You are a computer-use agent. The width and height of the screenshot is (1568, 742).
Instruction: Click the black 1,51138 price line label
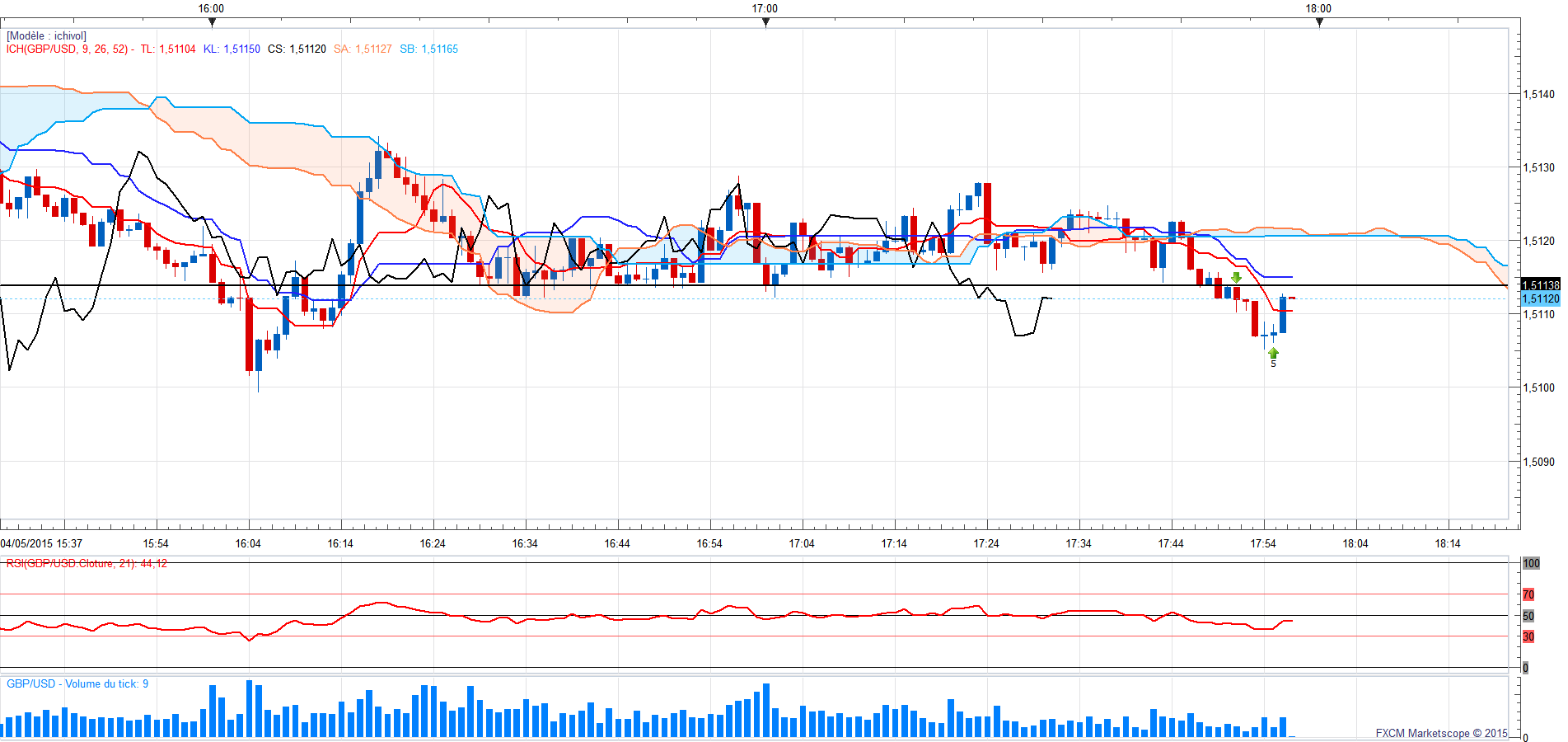point(1540,285)
